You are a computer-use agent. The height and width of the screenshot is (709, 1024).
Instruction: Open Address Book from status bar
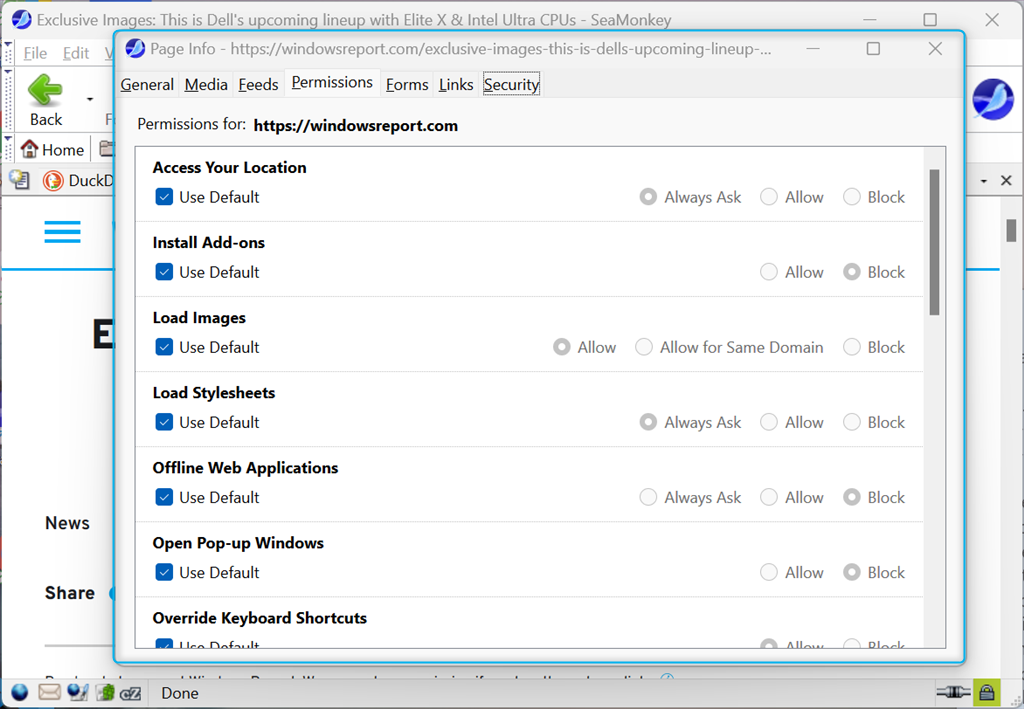click(x=105, y=692)
